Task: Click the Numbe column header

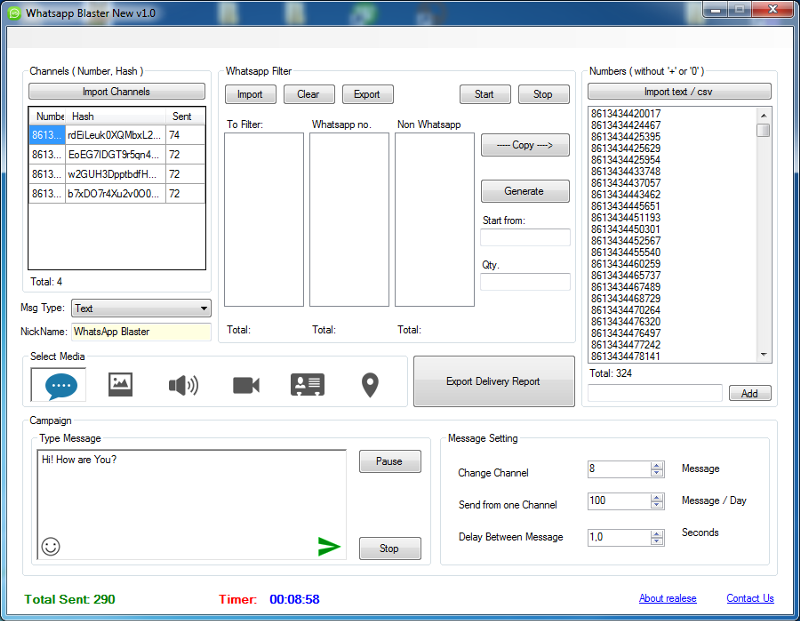Action: pos(47,116)
